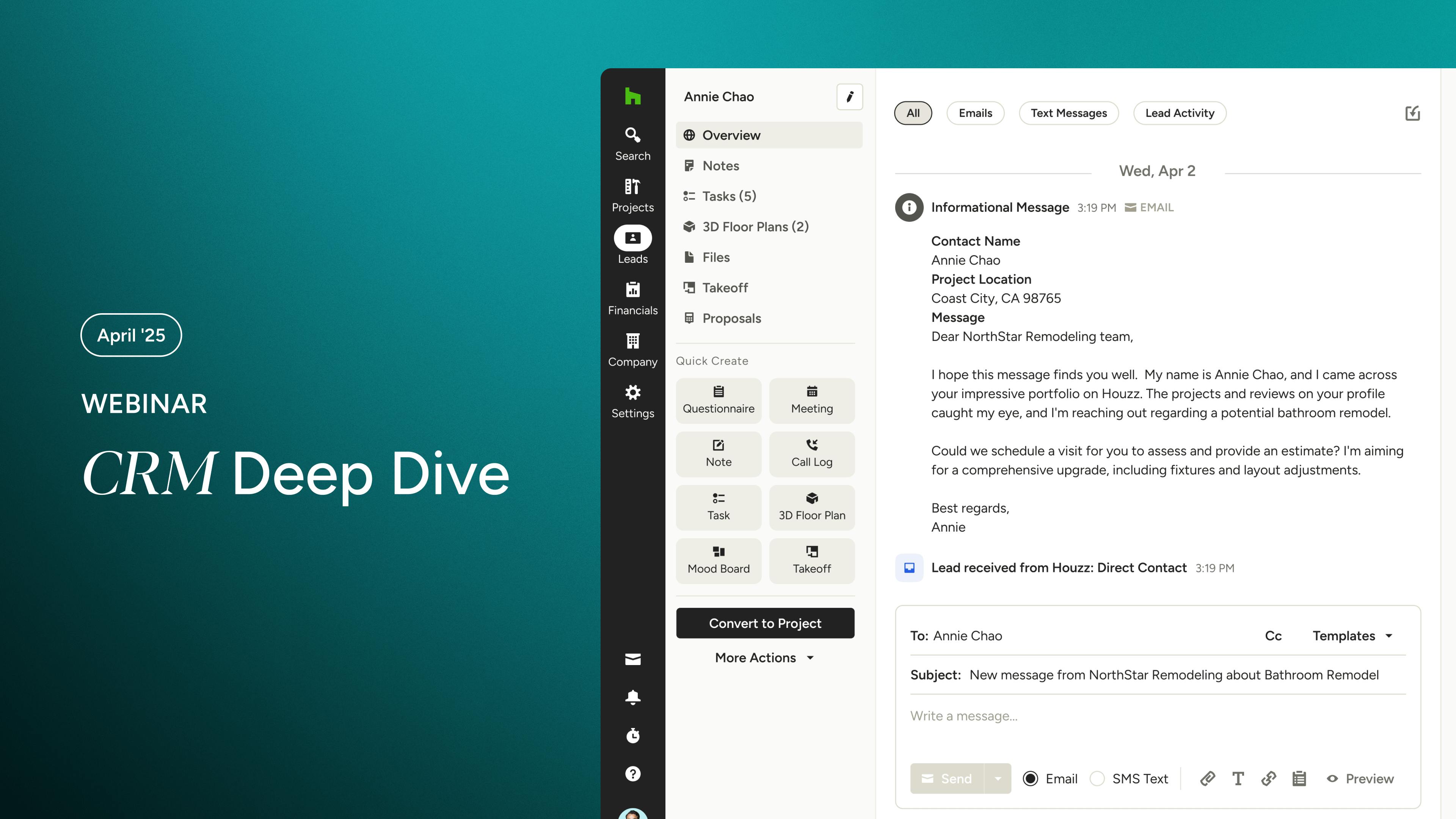Image resolution: width=1456 pixels, height=819 pixels.
Task: Click the Send button
Action: [x=947, y=778]
